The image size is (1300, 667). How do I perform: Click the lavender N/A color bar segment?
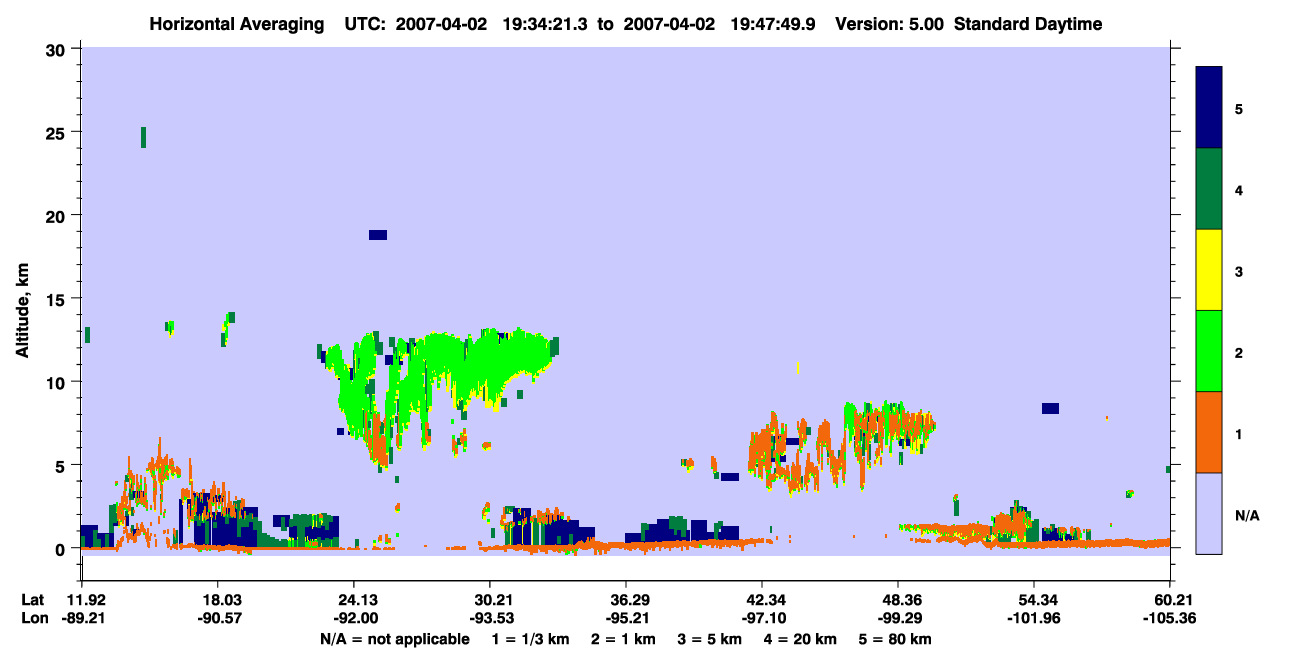(x=1209, y=513)
